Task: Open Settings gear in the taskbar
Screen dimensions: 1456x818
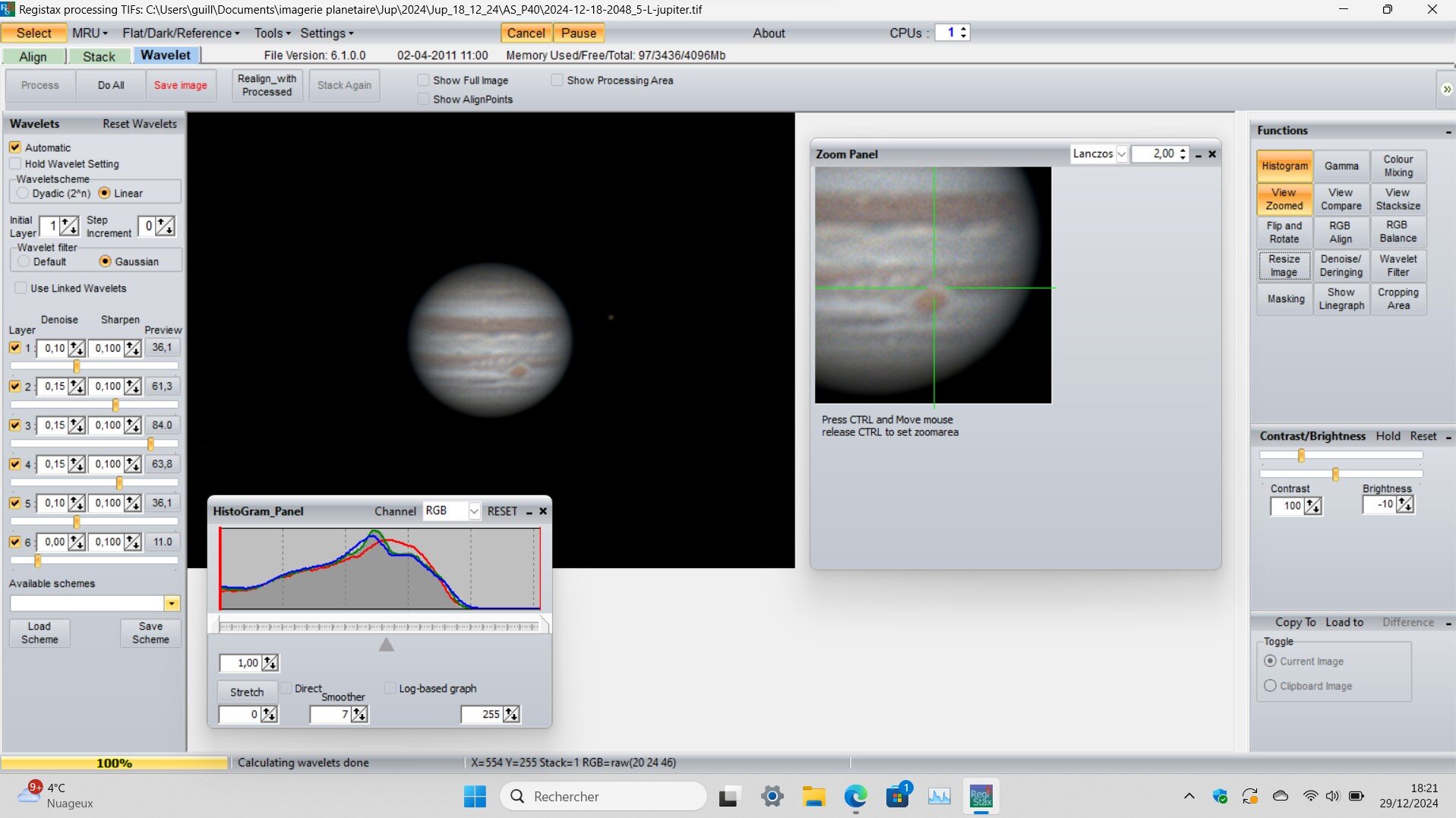Action: click(x=772, y=797)
